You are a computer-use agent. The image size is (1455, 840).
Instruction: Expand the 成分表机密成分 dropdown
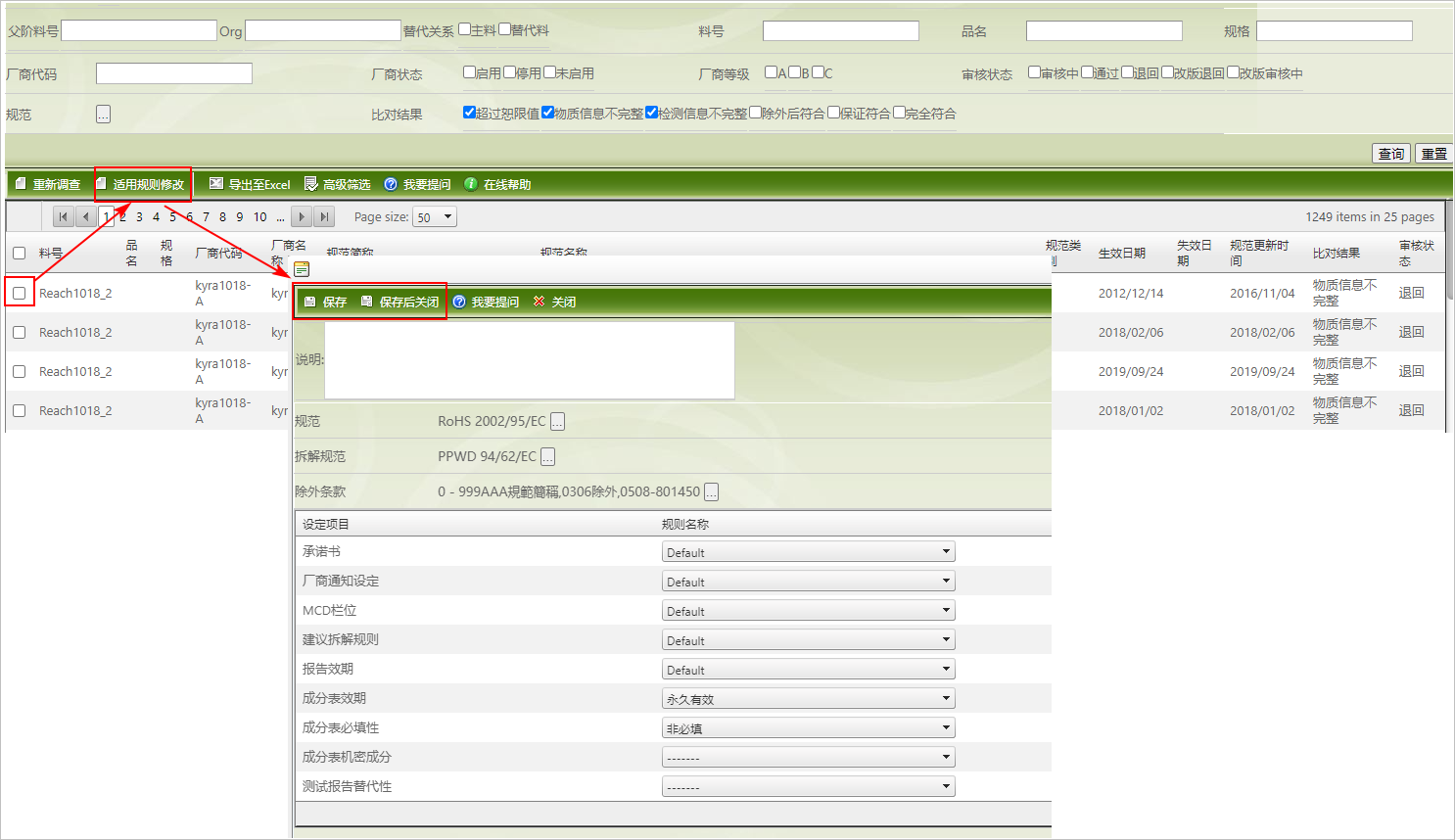click(809, 758)
